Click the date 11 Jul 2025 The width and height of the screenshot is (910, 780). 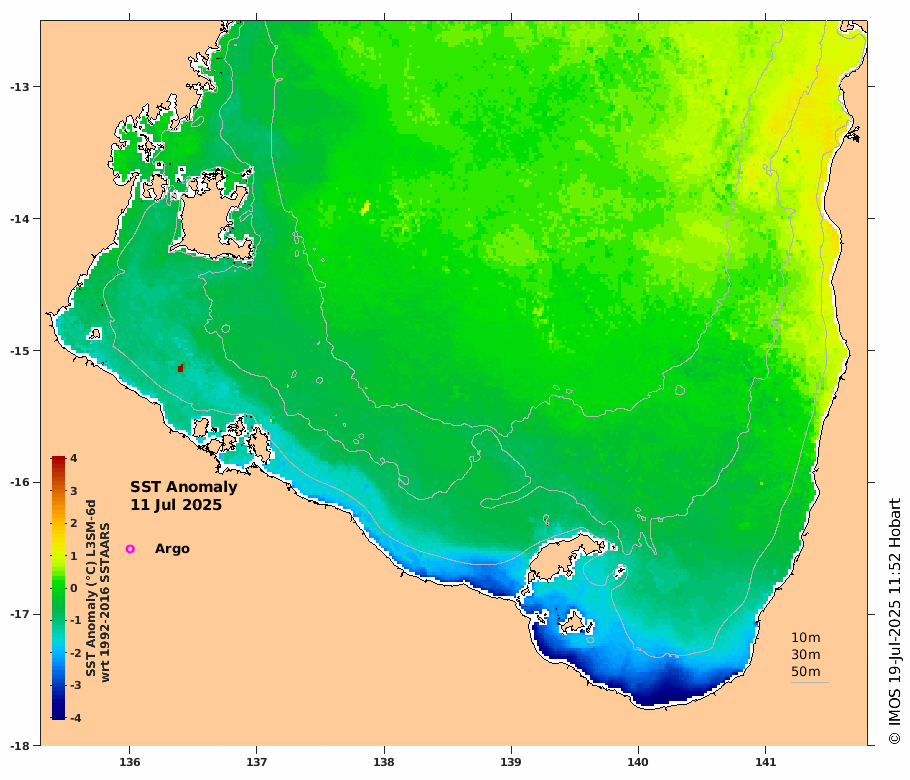click(176, 505)
